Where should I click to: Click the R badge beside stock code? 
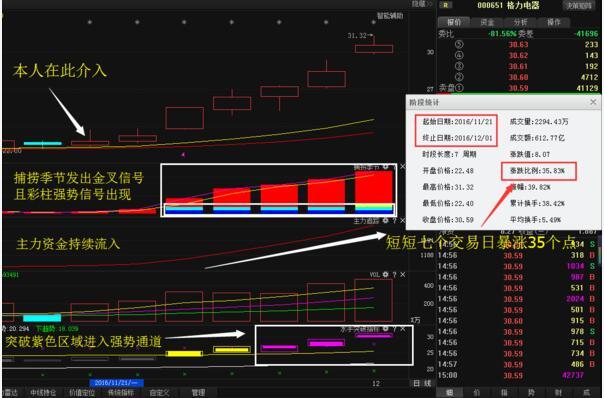coord(446,5)
